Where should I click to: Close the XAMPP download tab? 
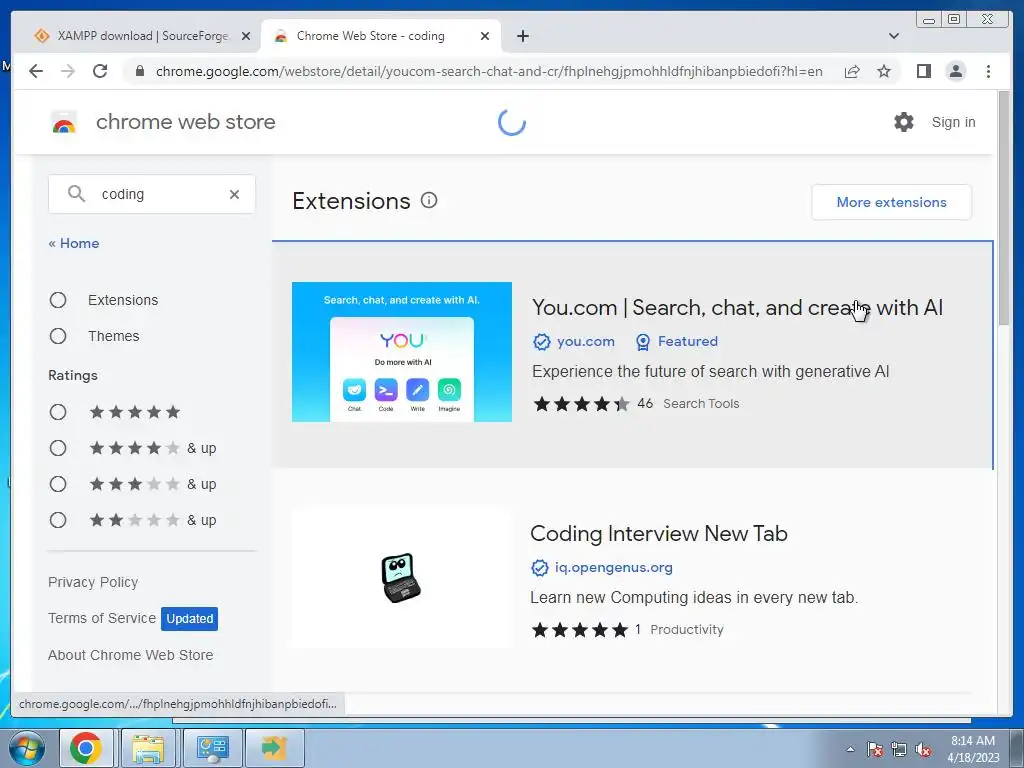coord(246,36)
